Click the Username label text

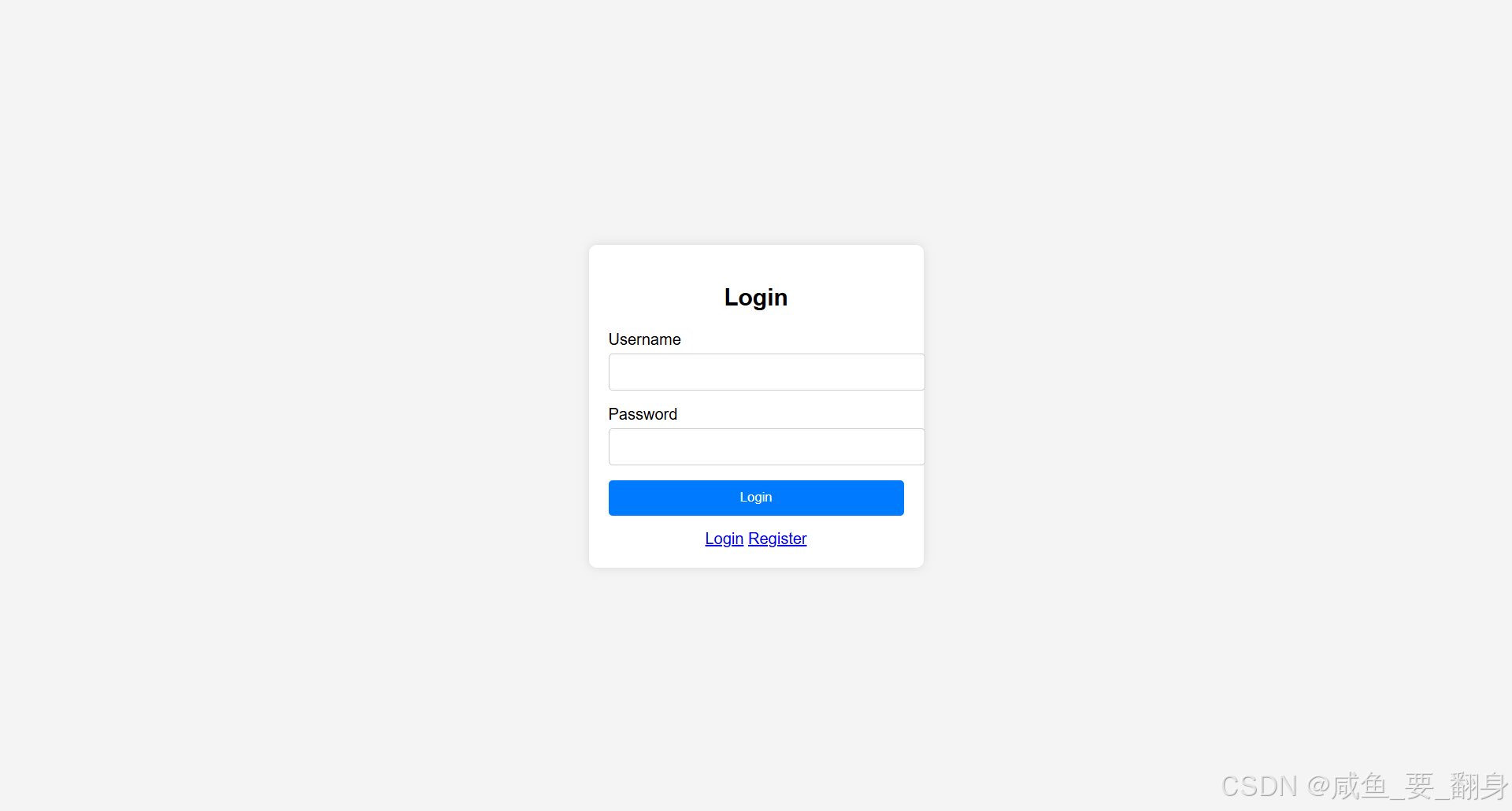click(644, 339)
